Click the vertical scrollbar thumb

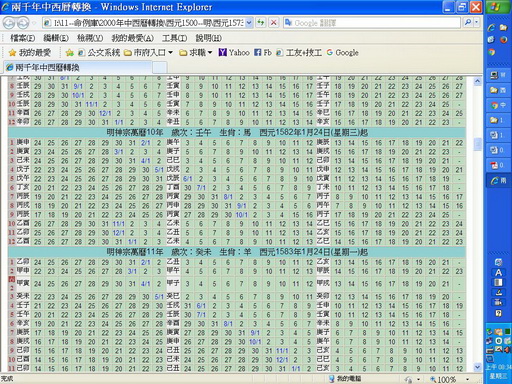point(477,144)
